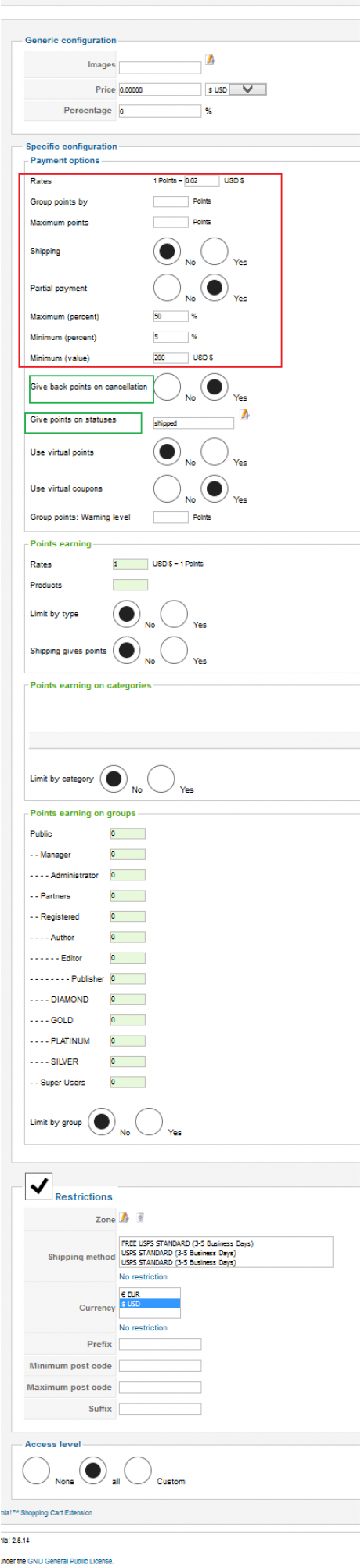The height and width of the screenshot is (1568, 361).
Task: Open the Shopping Cart Extension link
Action: pyautogui.click(x=56, y=1512)
